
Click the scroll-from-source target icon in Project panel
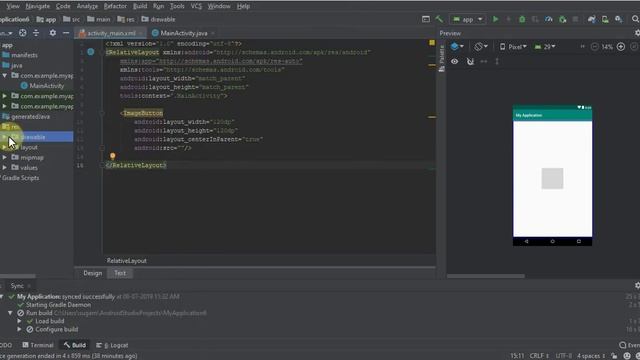(x=22, y=33)
